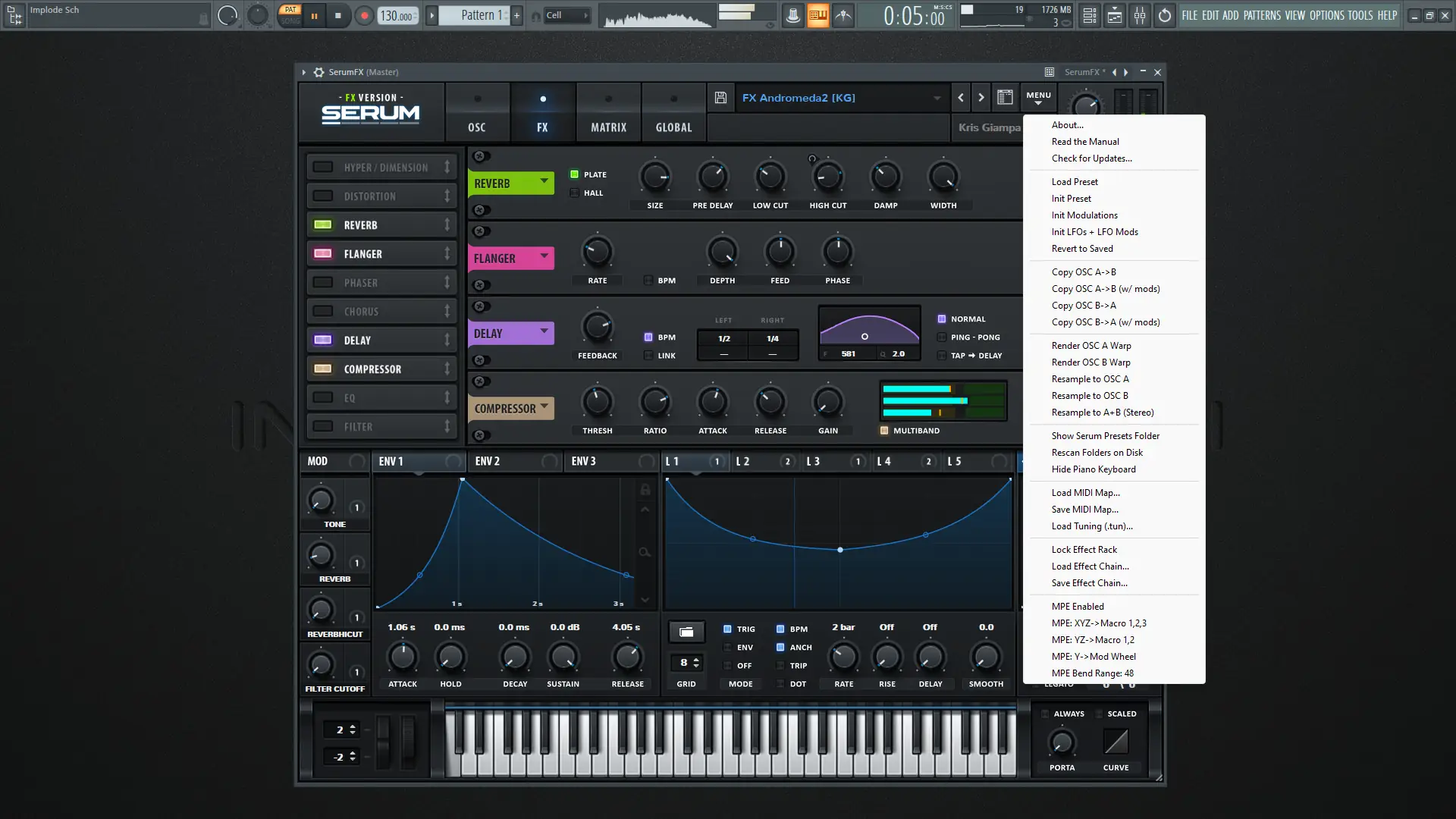The width and height of the screenshot is (1456, 819).
Task: Click Init Preset in the open menu
Action: 1071,198
